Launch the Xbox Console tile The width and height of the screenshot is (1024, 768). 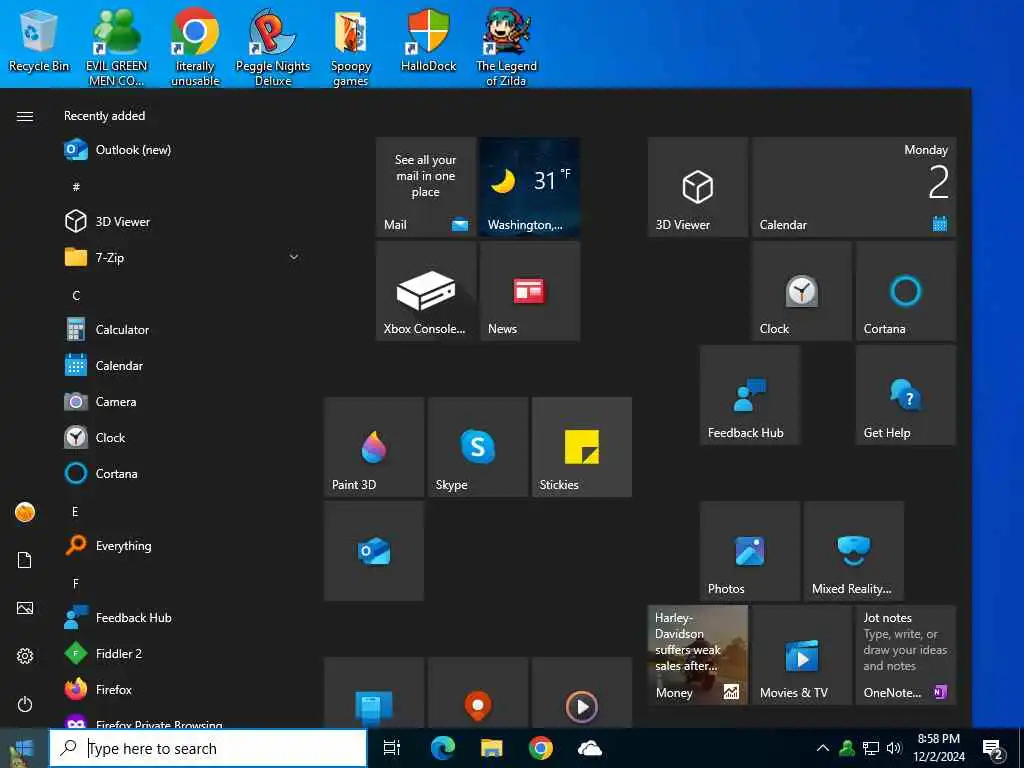coord(426,291)
